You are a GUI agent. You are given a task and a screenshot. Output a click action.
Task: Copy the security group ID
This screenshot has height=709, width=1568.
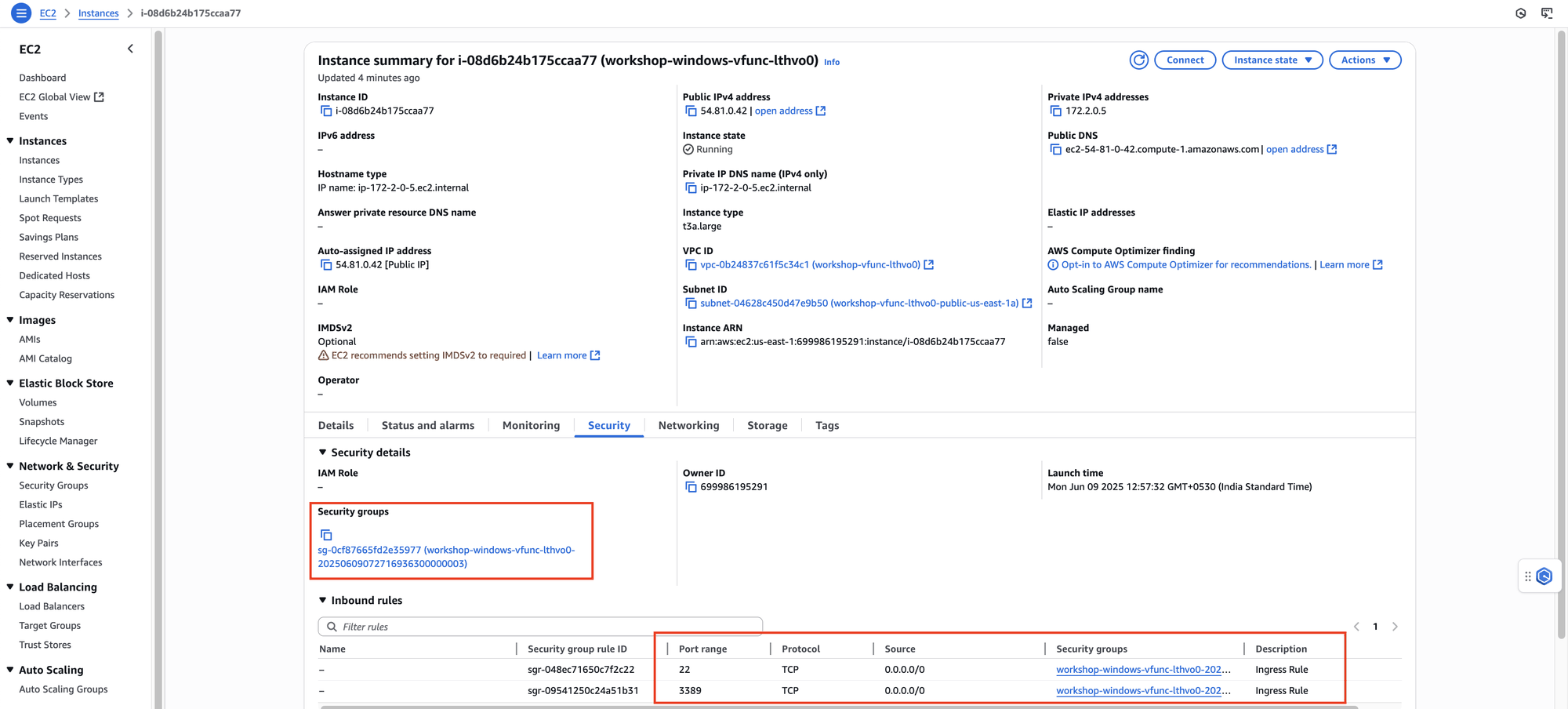[326, 535]
